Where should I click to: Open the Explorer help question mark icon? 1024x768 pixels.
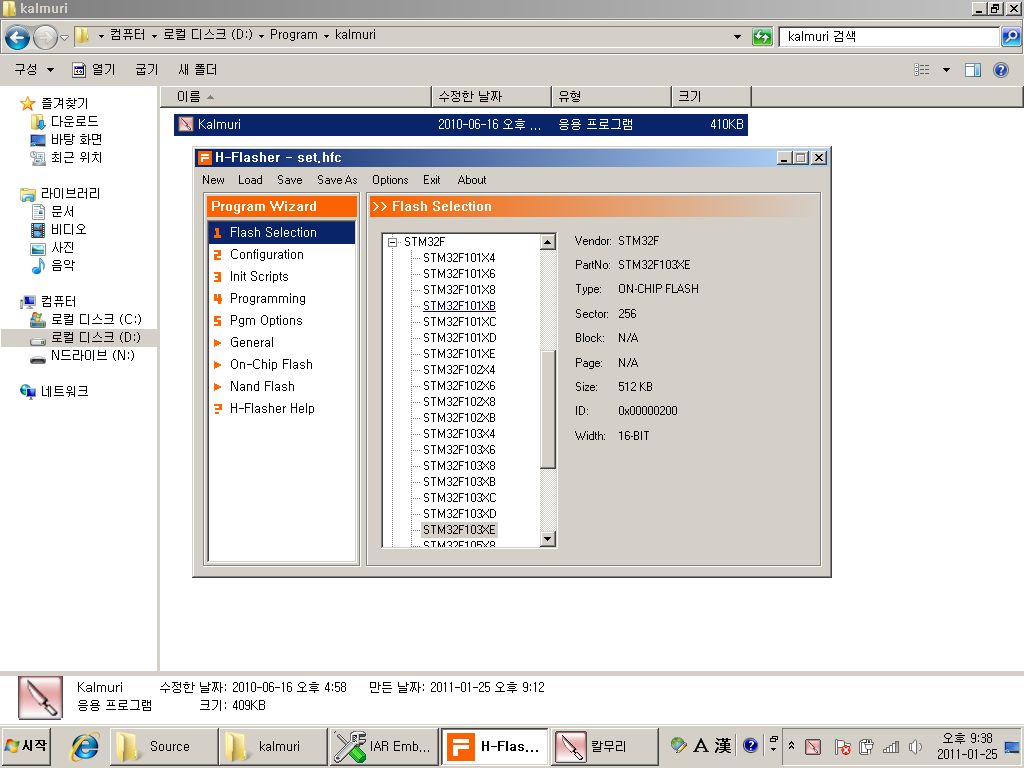point(1000,69)
